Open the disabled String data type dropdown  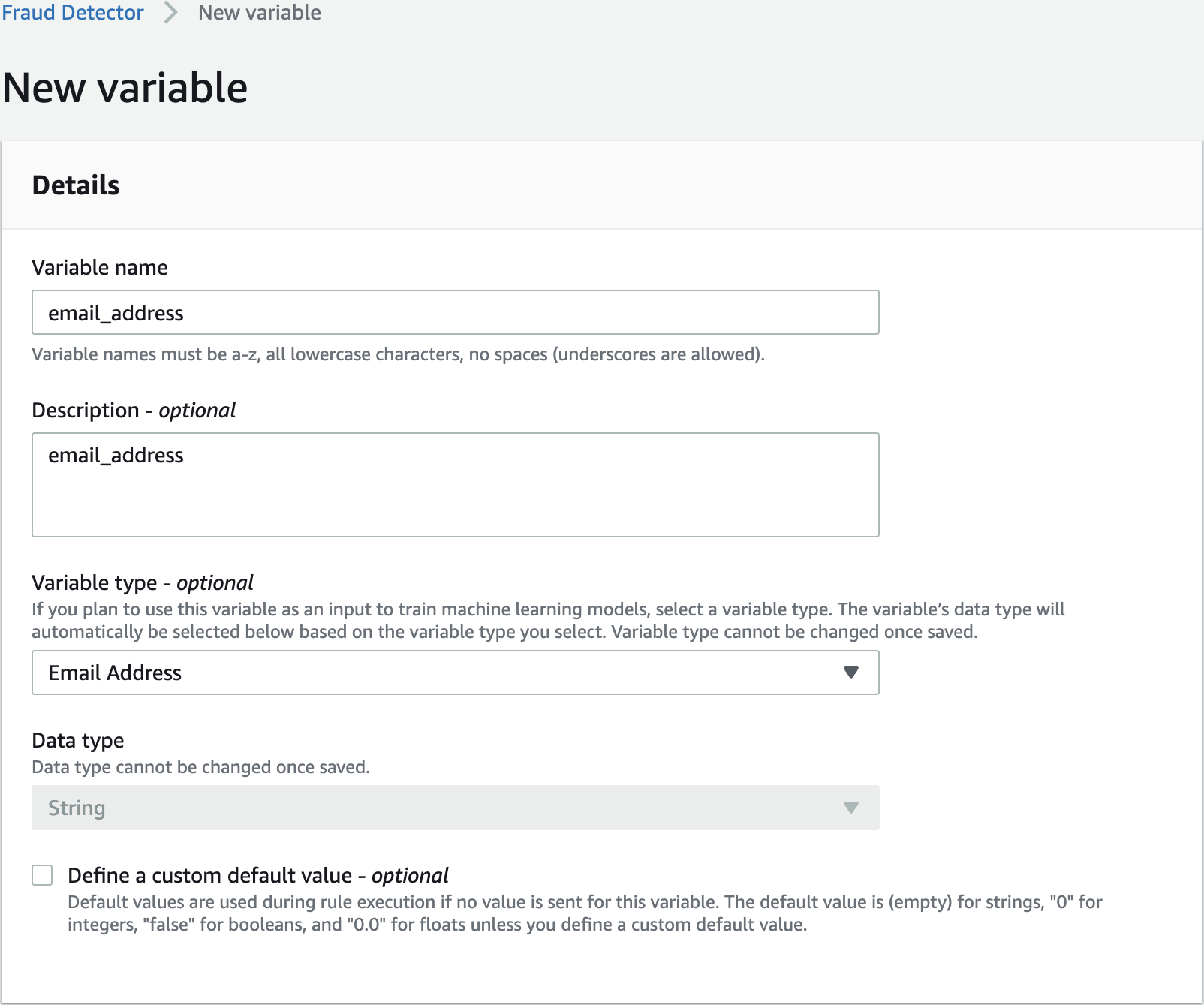click(455, 808)
